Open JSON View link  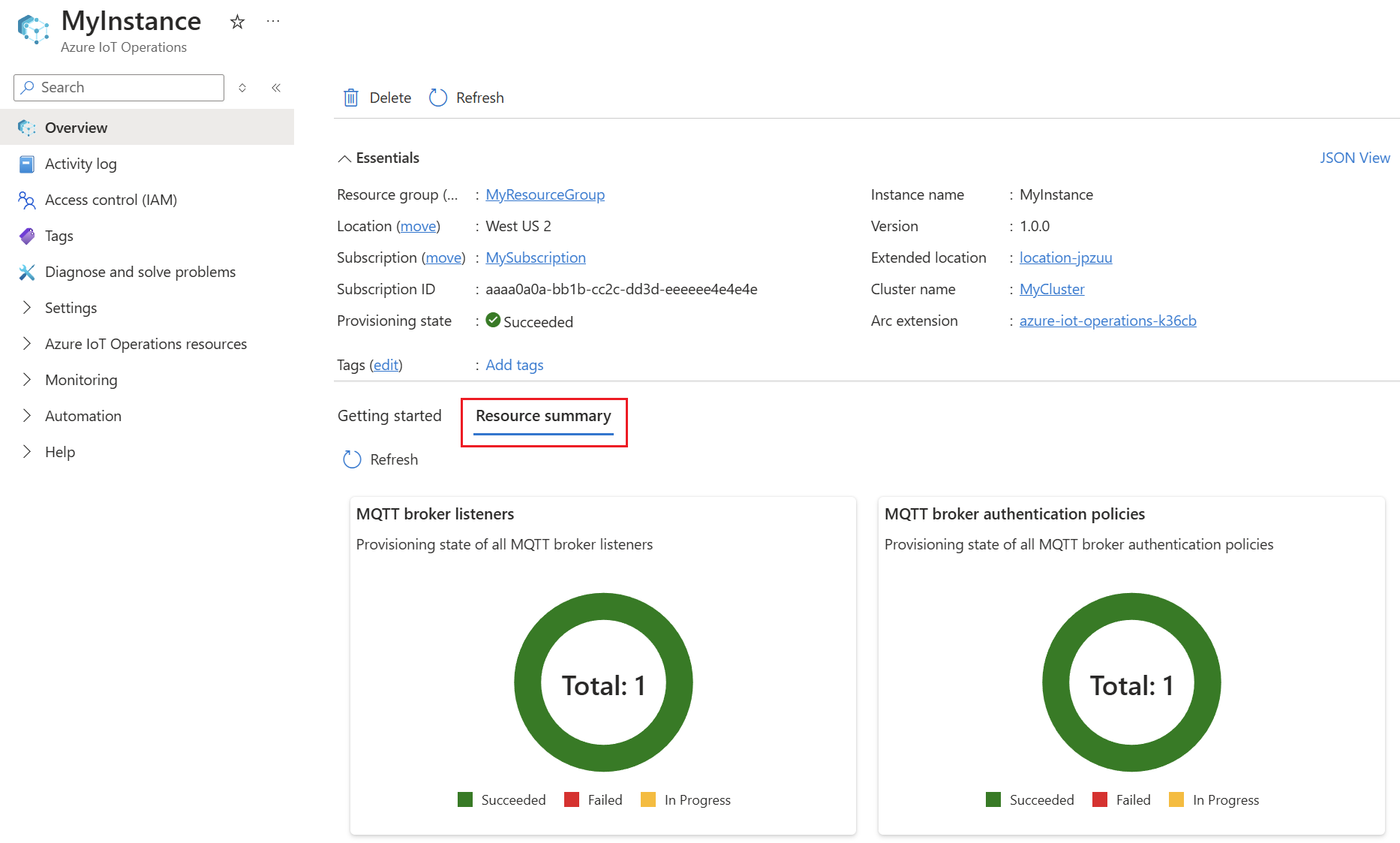pyautogui.click(x=1354, y=158)
